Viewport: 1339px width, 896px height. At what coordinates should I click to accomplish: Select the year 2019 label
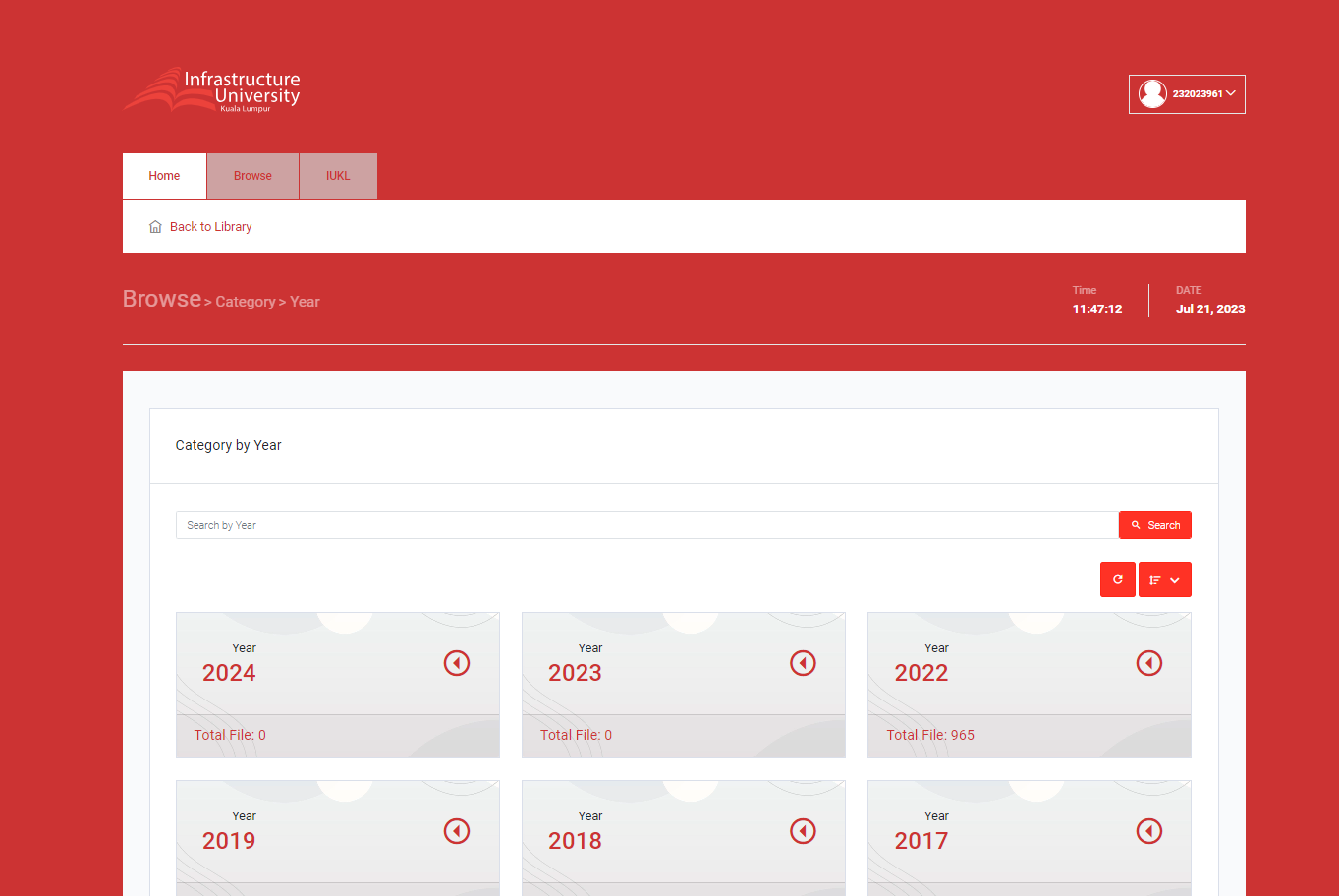point(229,841)
